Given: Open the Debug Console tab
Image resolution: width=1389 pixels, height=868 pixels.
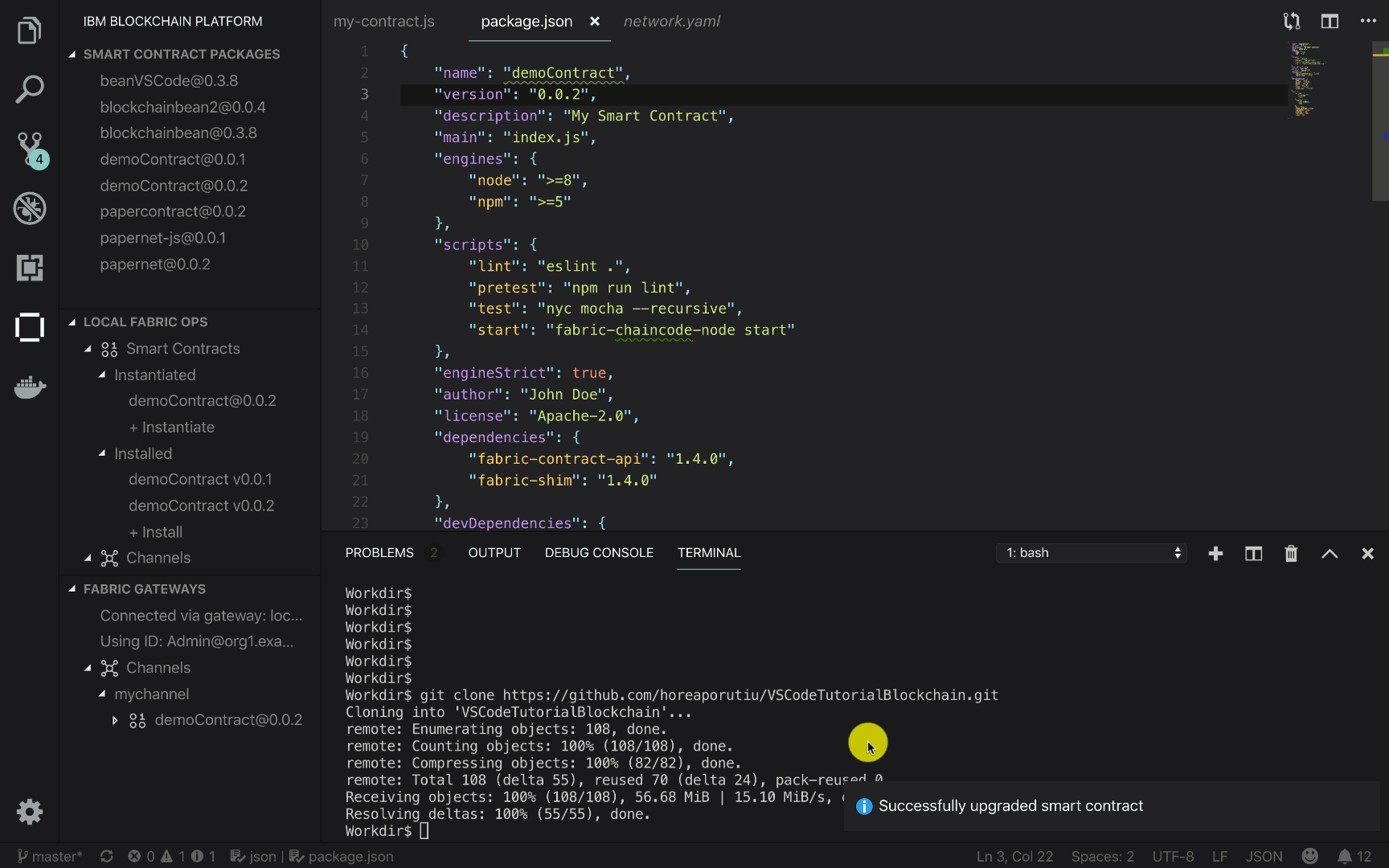Looking at the screenshot, I should pos(599,553).
